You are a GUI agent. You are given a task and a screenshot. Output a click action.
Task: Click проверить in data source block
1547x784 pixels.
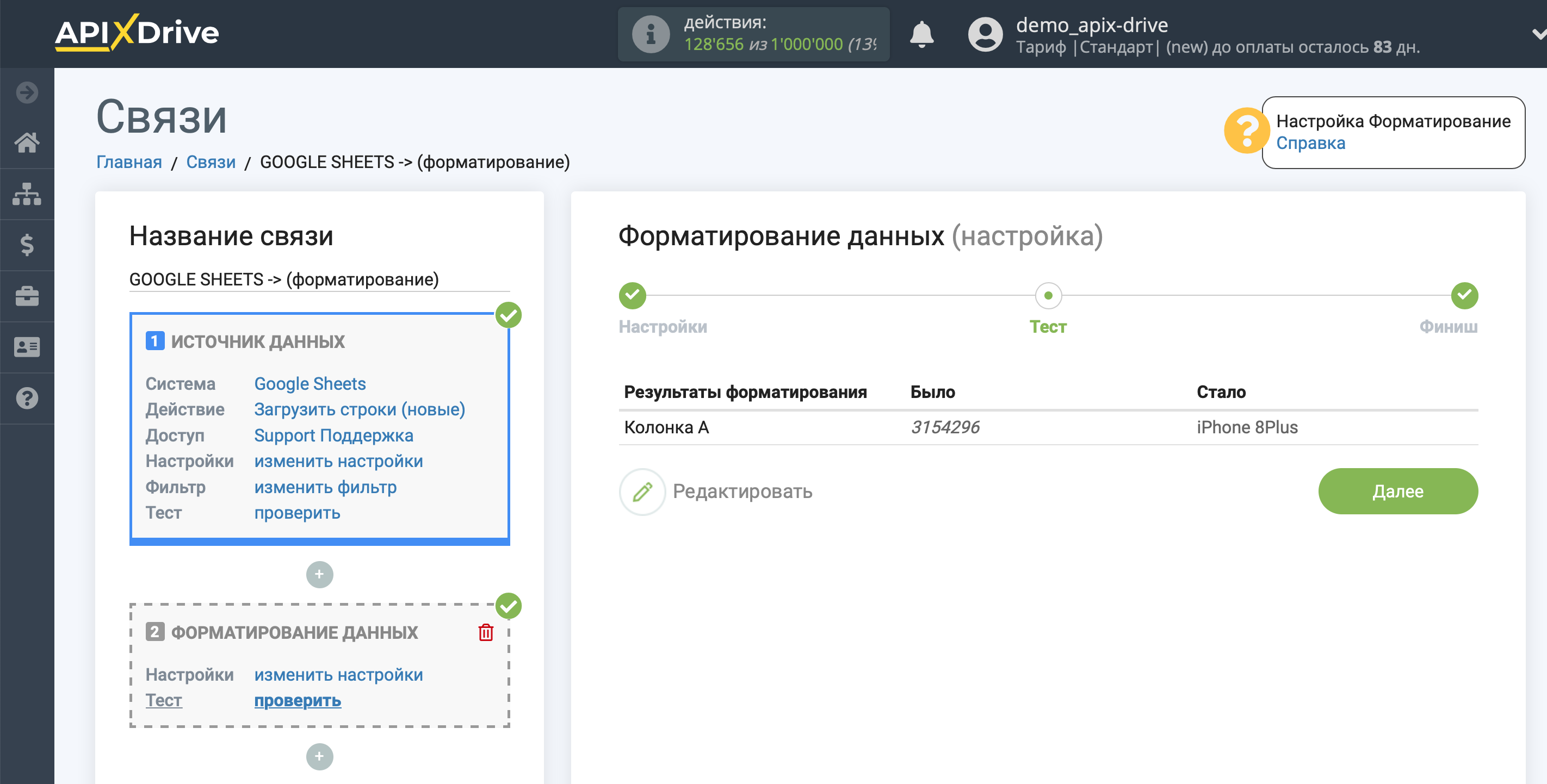click(297, 513)
